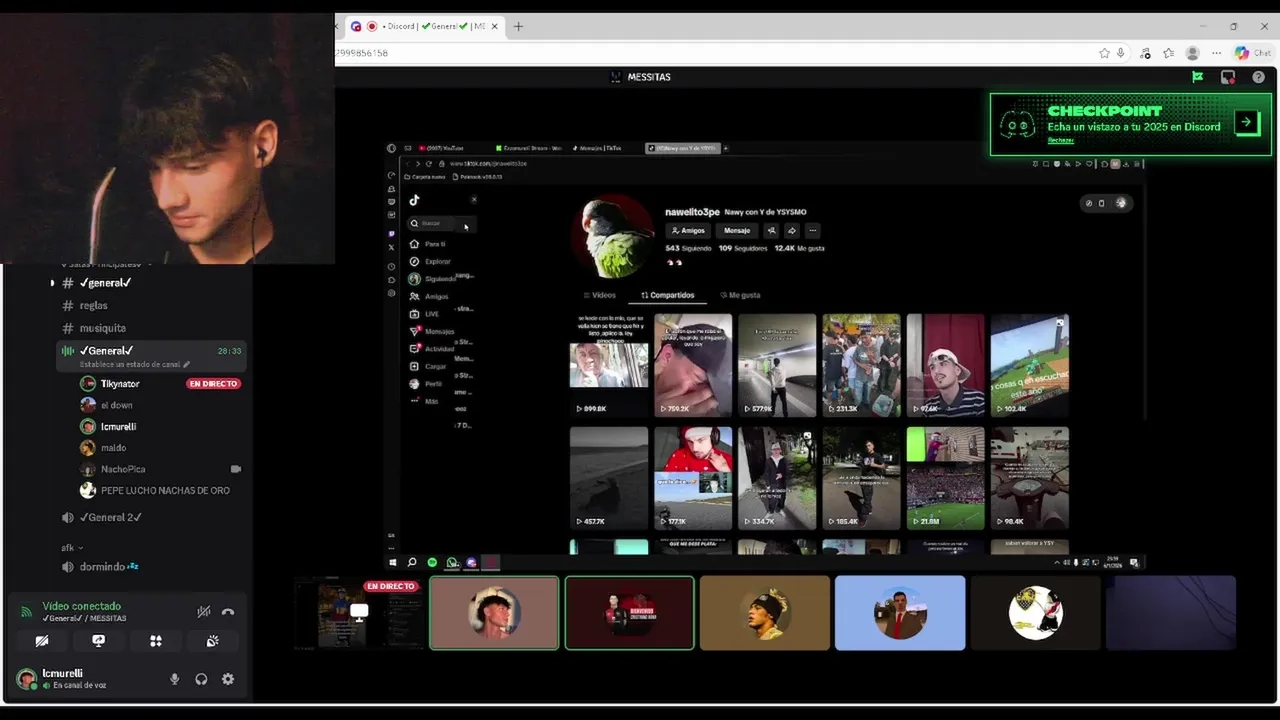Viewport: 1280px width, 720px height.
Task: Click lcmurelli avatar in the user panel
Action: [27, 679]
